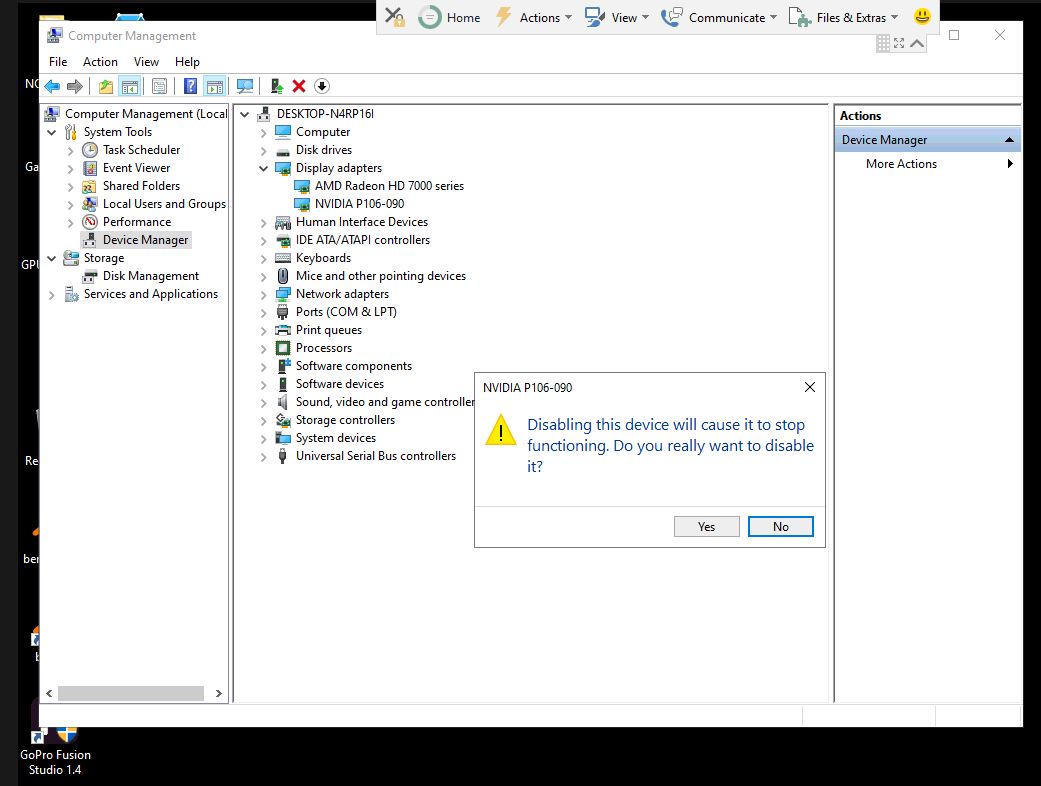Screen dimensions: 1041x786
Task: Click the Ports (COM & LPT) icon
Action: pyautogui.click(x=283, y=312)
